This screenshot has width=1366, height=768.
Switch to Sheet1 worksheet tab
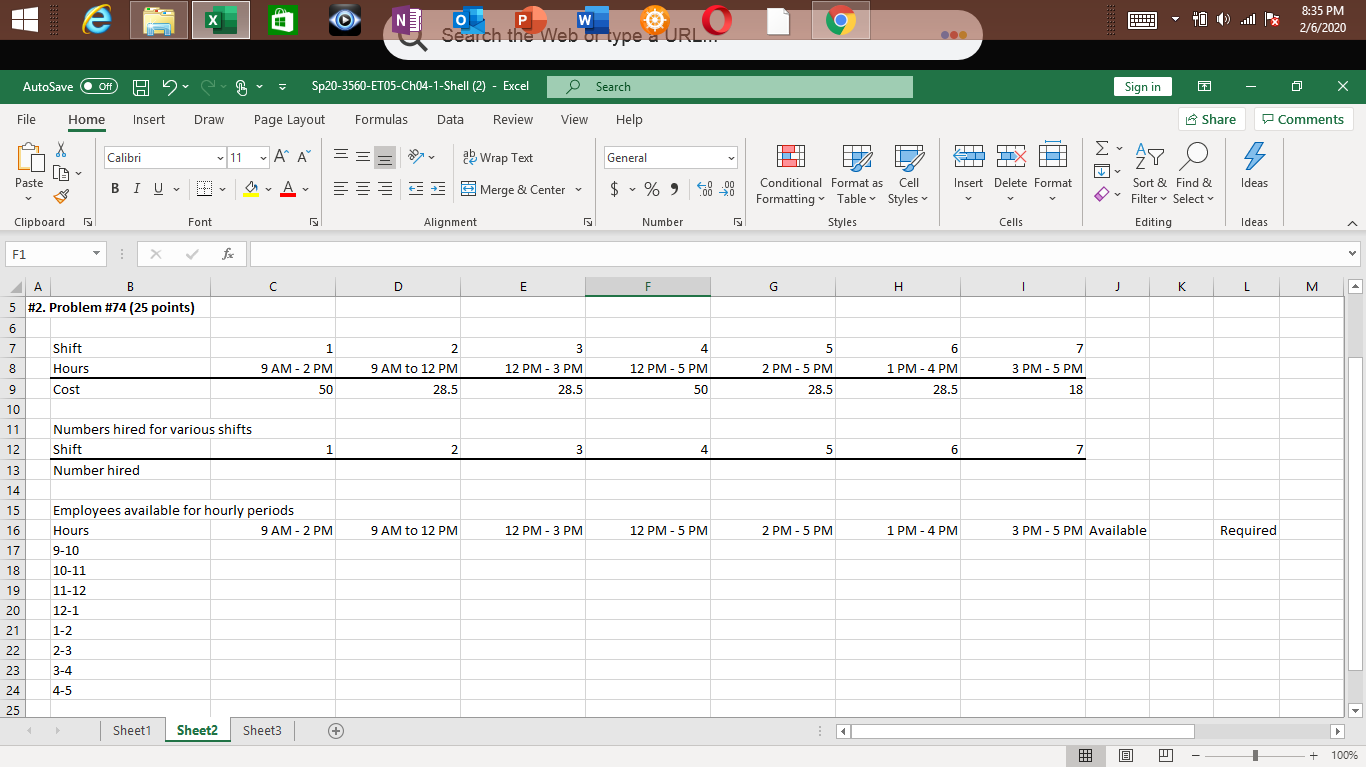coord(132,730)
